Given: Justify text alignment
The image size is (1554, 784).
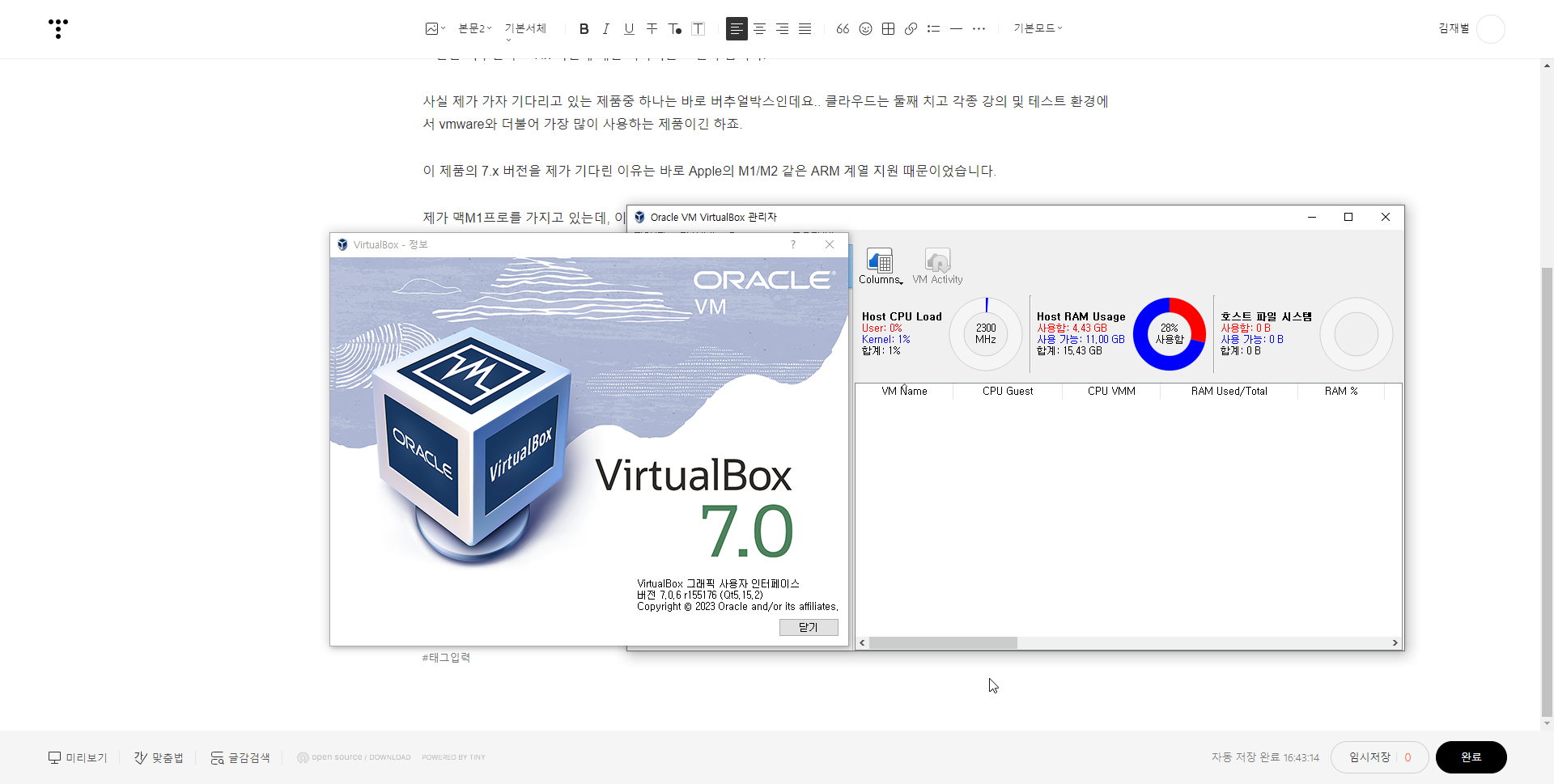Looking at the screenshot, I should click(805, 28).
